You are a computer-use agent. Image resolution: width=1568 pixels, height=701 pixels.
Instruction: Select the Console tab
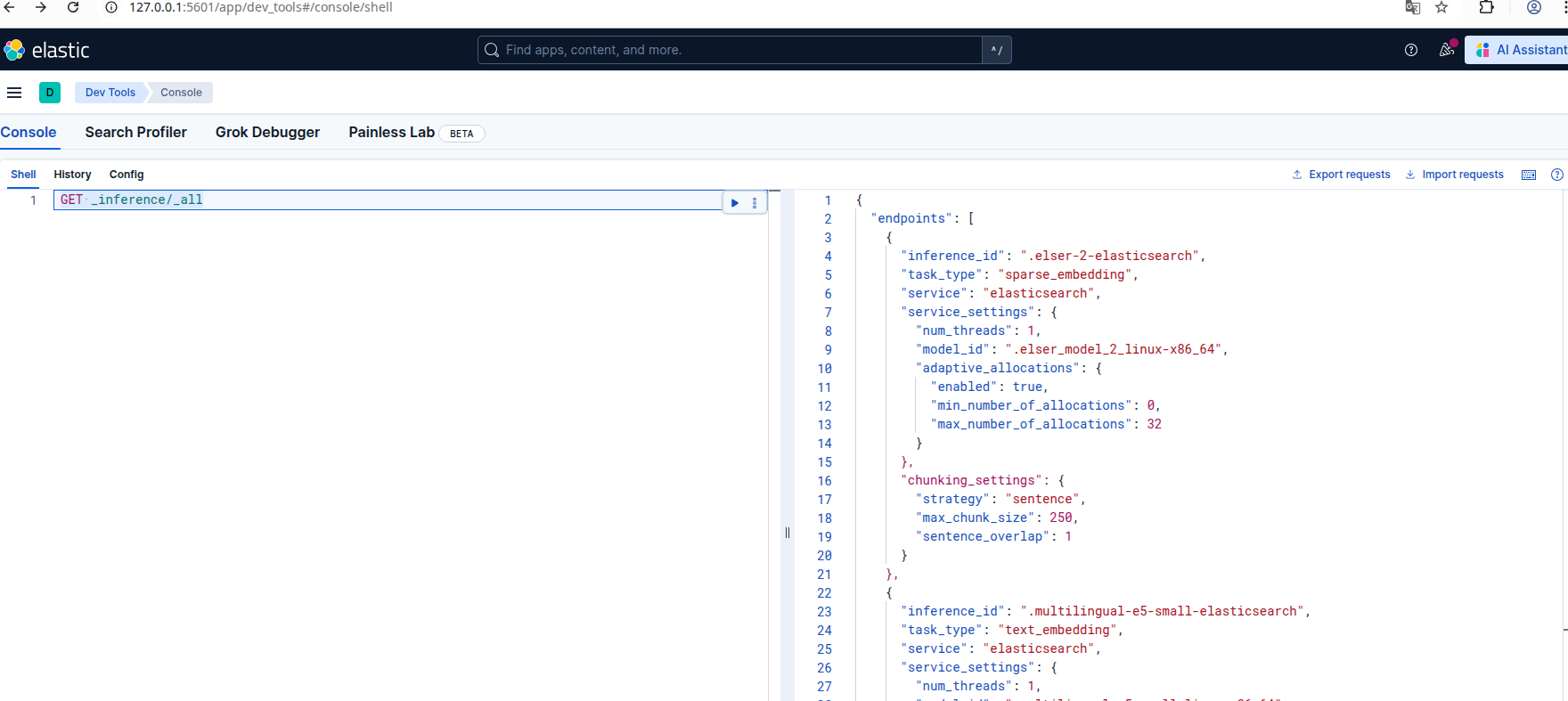(29, 132)
